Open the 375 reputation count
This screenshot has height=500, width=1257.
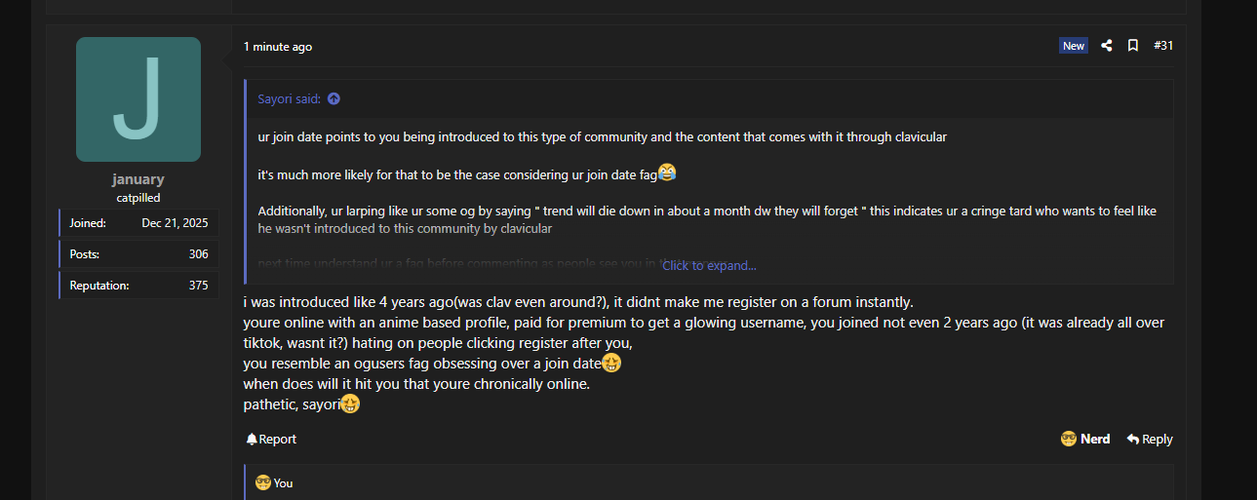point(198,285)
